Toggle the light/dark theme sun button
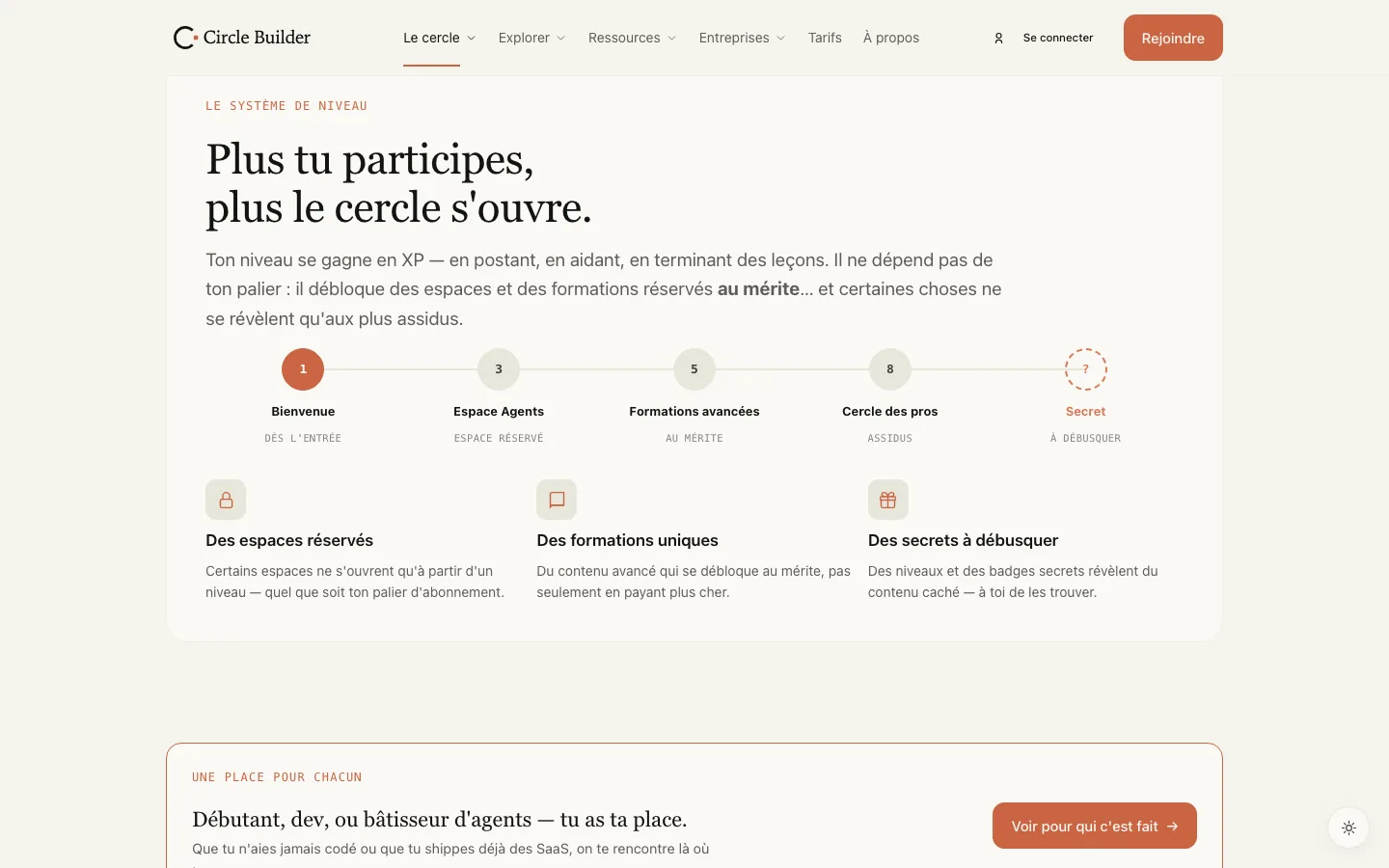The width and height of the screenshot is (1389, 868). tap(1348, 827)
